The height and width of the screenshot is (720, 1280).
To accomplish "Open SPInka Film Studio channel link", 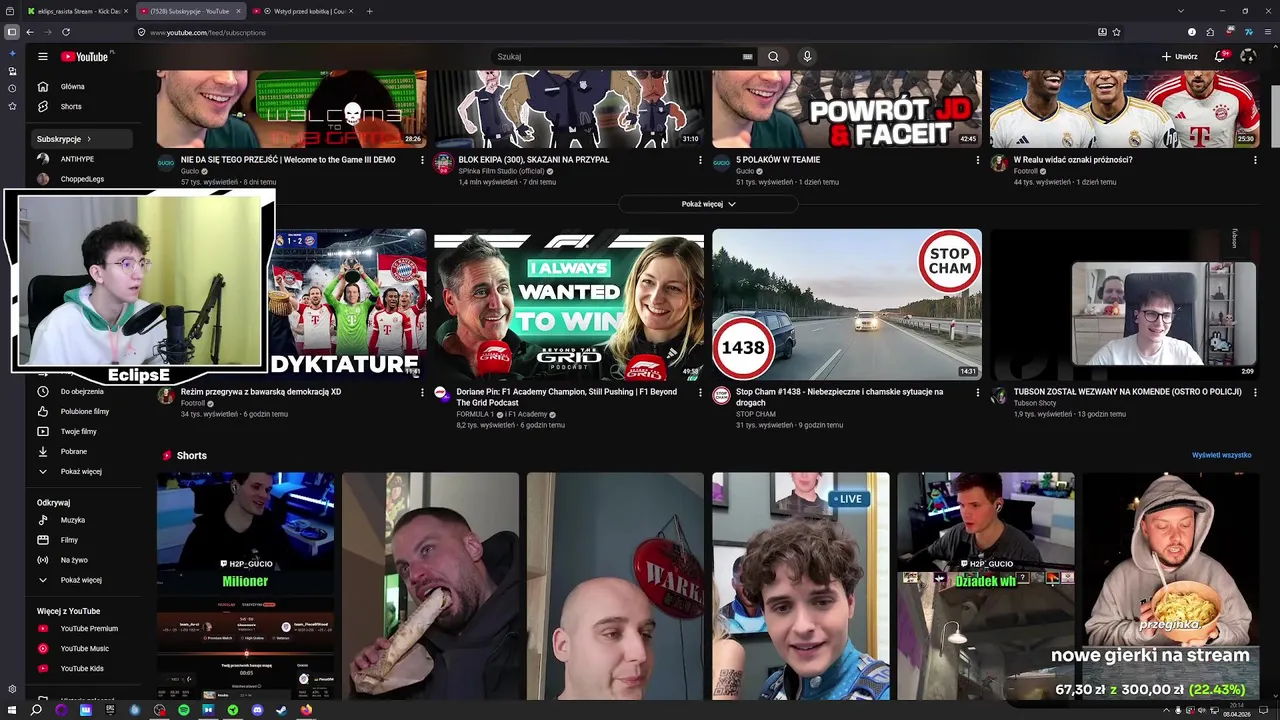I will point(501,171).
